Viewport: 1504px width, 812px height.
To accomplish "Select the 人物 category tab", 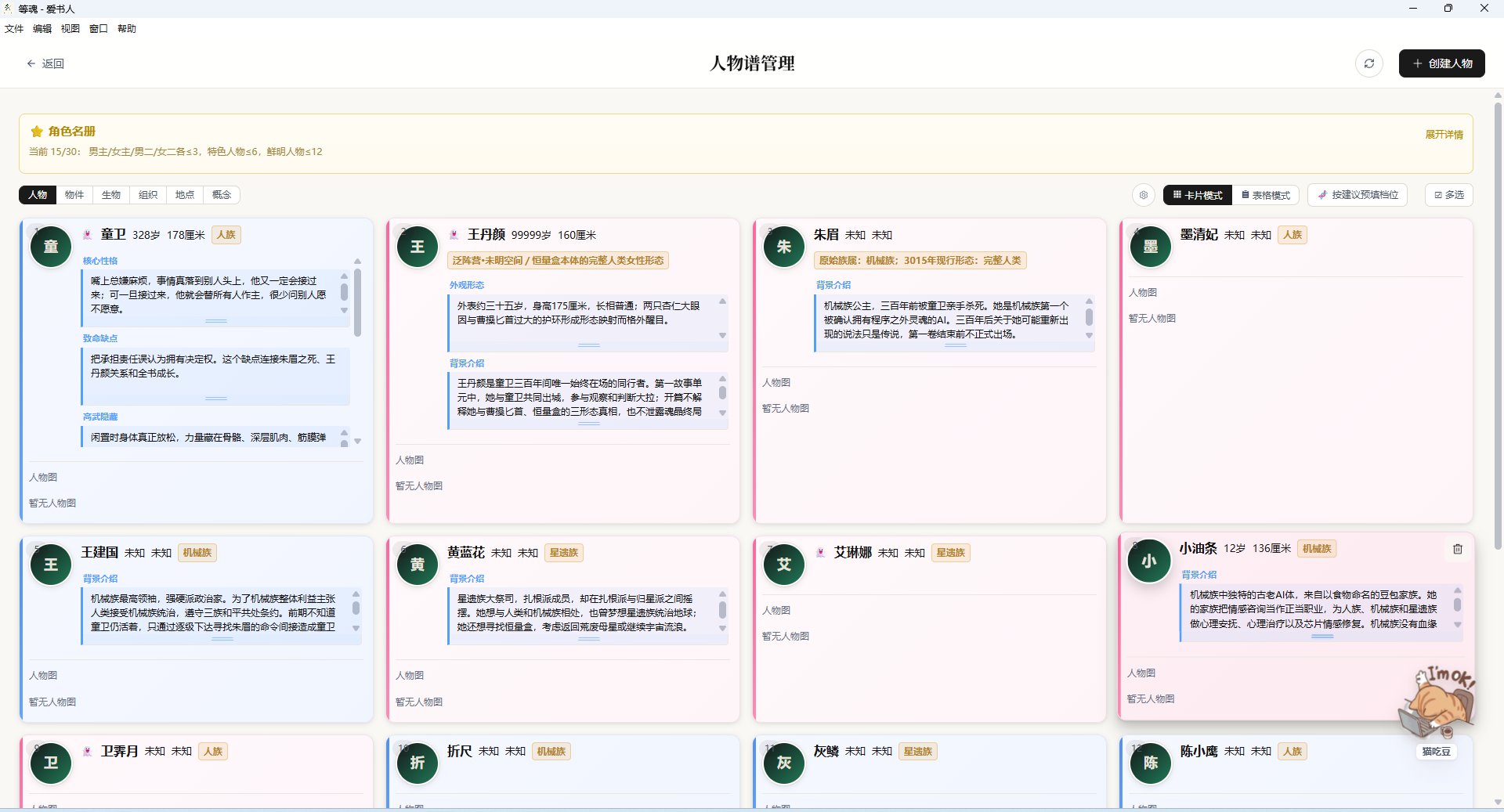I will pyautogui.click(x=38, y=195).
